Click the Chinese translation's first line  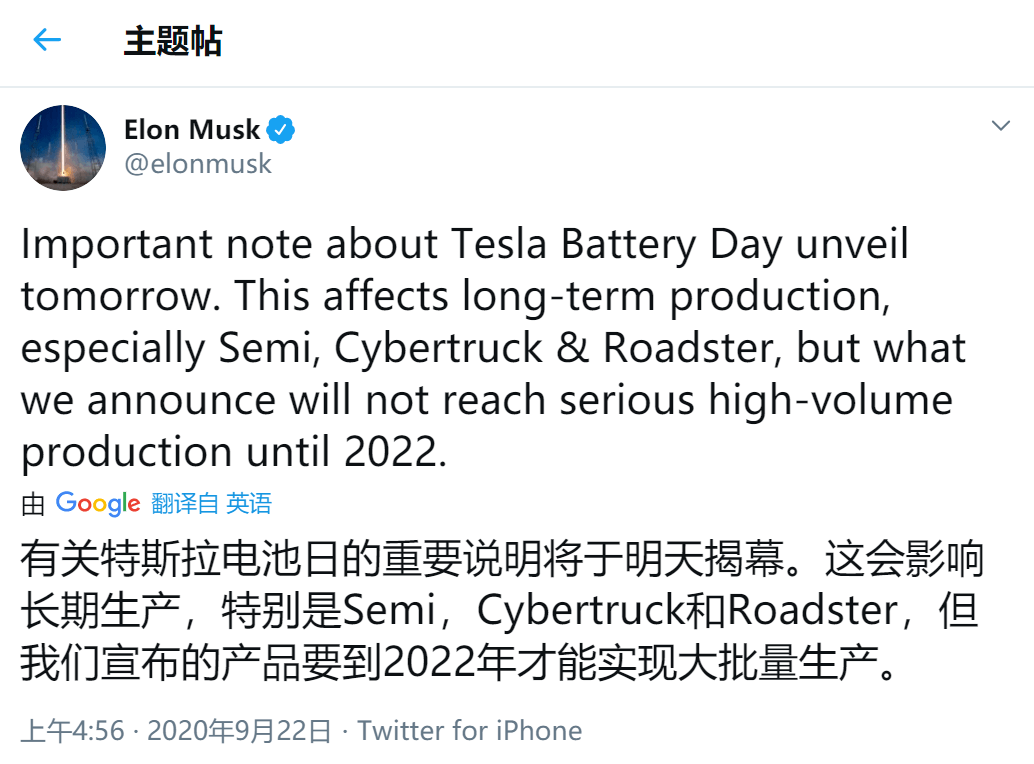502,559
